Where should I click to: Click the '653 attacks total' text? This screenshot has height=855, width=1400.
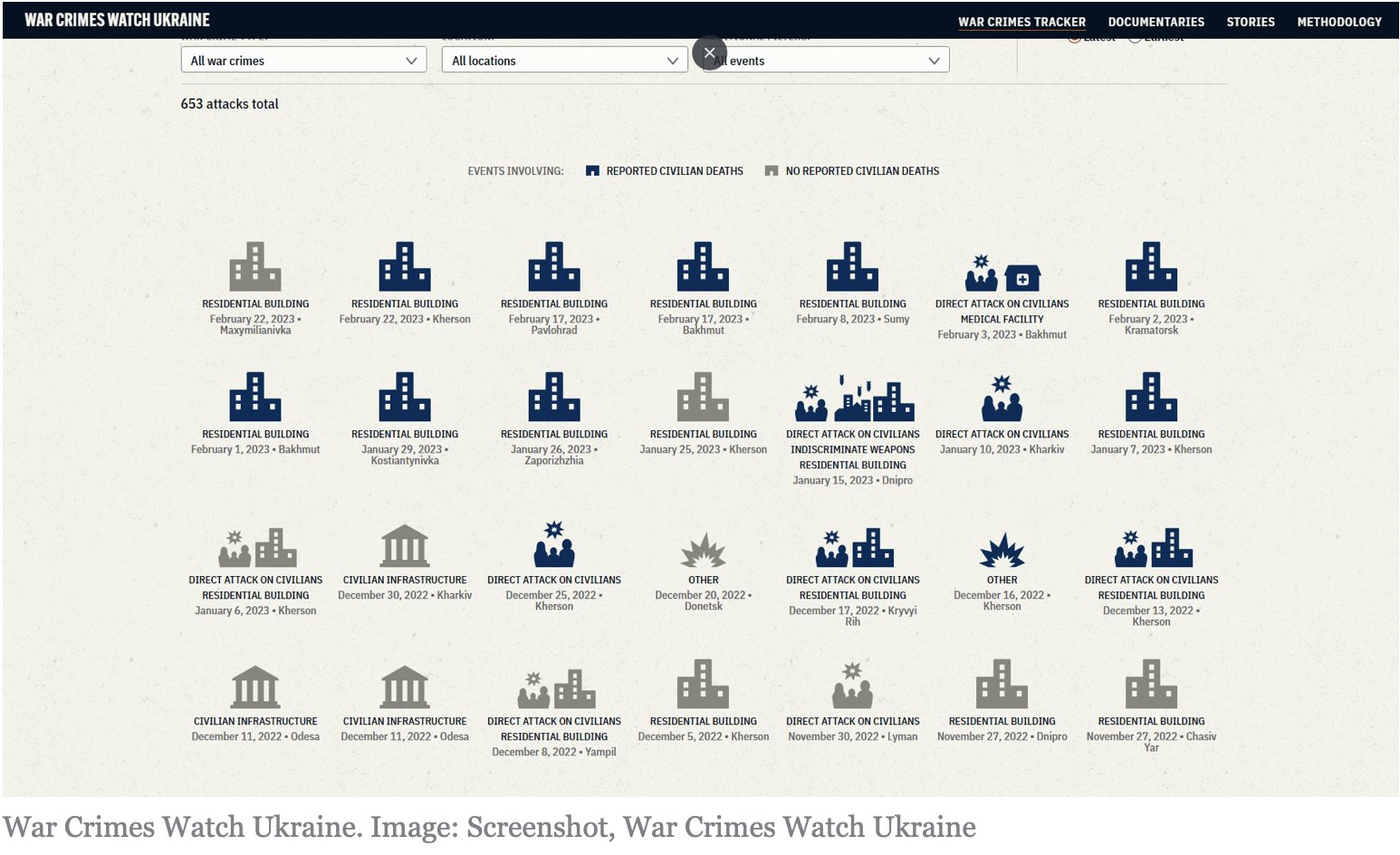[x=230, y=104]
